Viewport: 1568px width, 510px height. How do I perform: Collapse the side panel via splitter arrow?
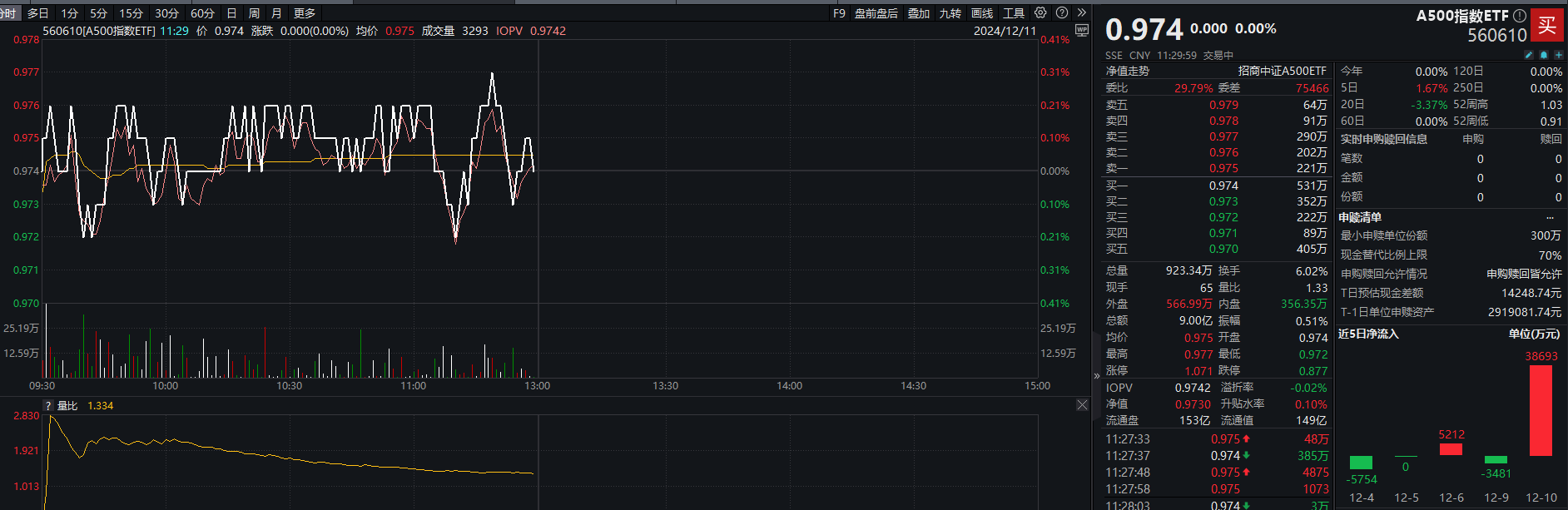point(1096,376)
